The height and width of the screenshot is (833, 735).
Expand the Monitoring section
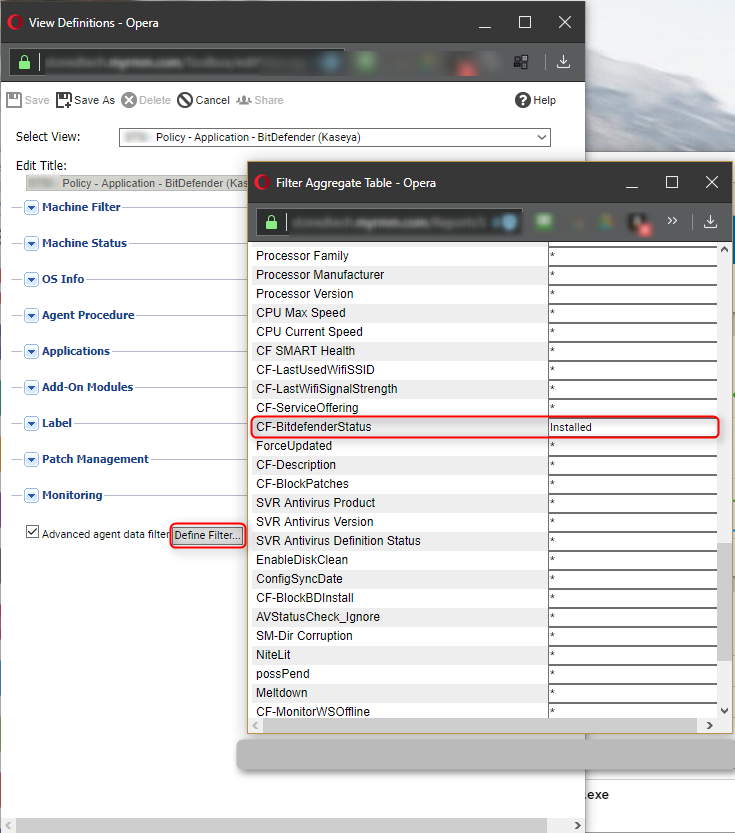(31, 496)
